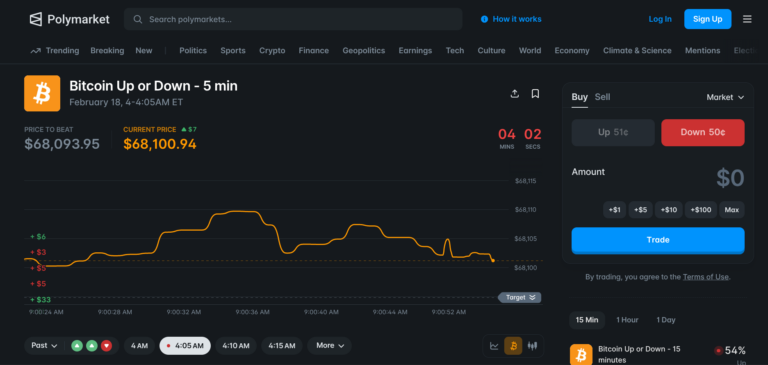Click the How it works info icon
Viewport: 768px width, 365px height.
pos(484,19)
